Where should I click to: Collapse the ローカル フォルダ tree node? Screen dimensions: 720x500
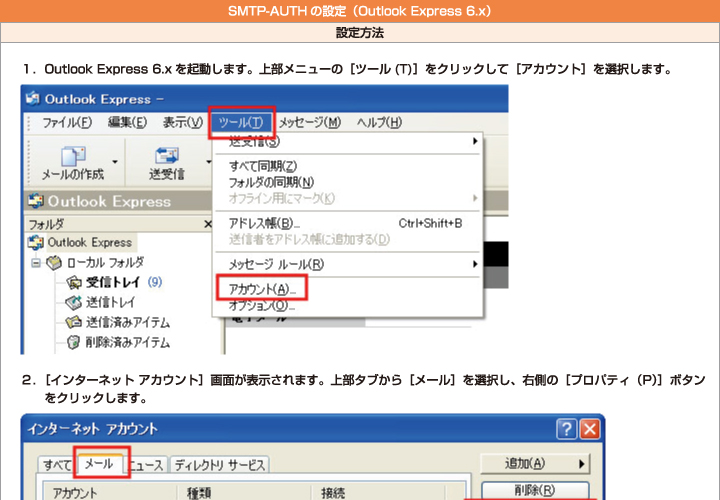click(36, 263)
